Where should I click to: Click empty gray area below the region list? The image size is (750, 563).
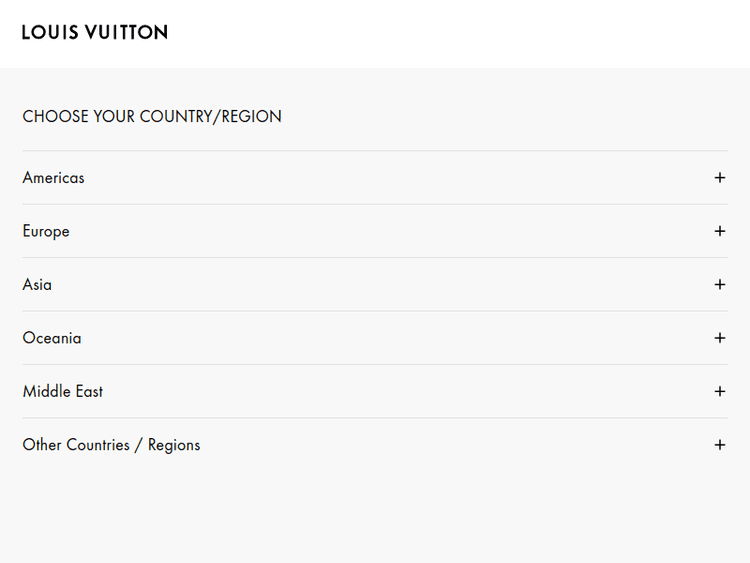click(x=375, y=515)
